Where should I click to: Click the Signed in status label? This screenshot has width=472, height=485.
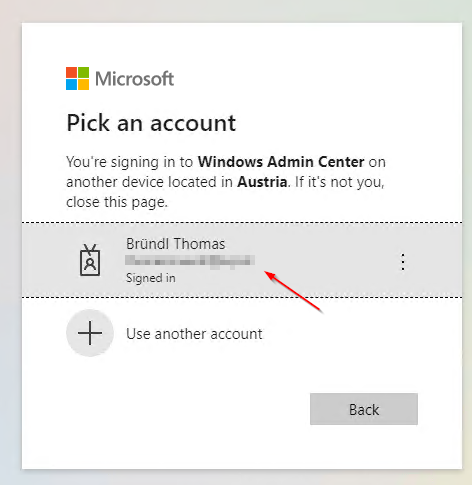pos(151,278)
